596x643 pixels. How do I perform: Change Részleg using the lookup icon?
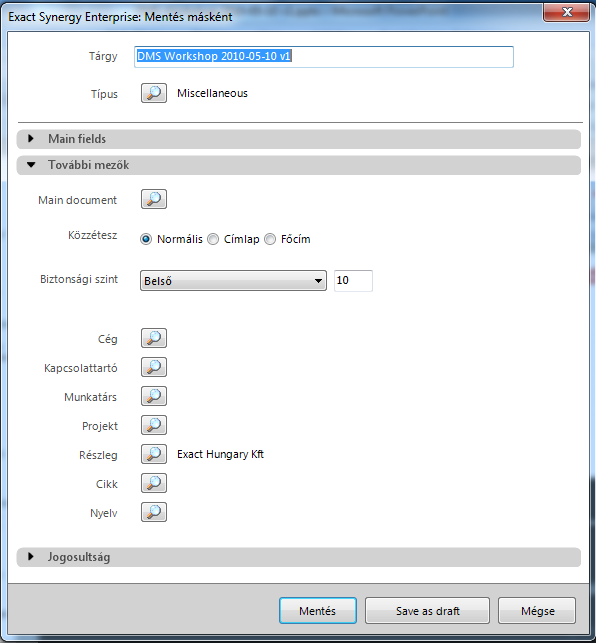click(x=154, y=454)
